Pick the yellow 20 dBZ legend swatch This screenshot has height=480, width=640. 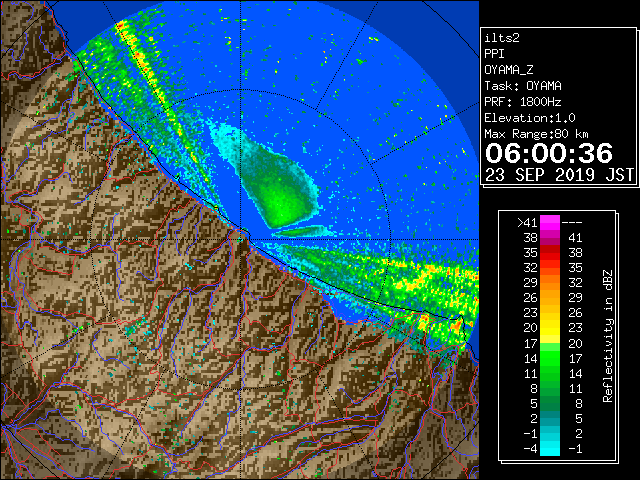(x=550, y=328)
